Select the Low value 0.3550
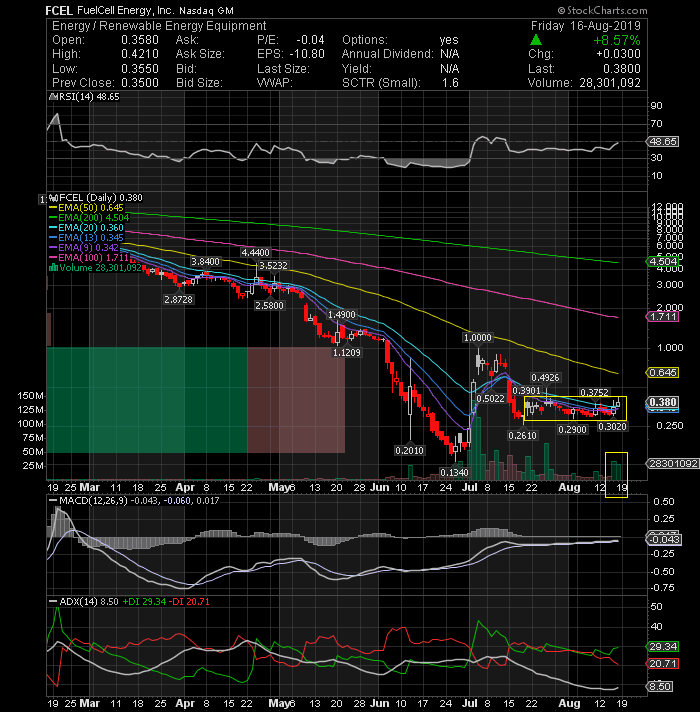Viewport: 700px width, 712px height. 140,69
